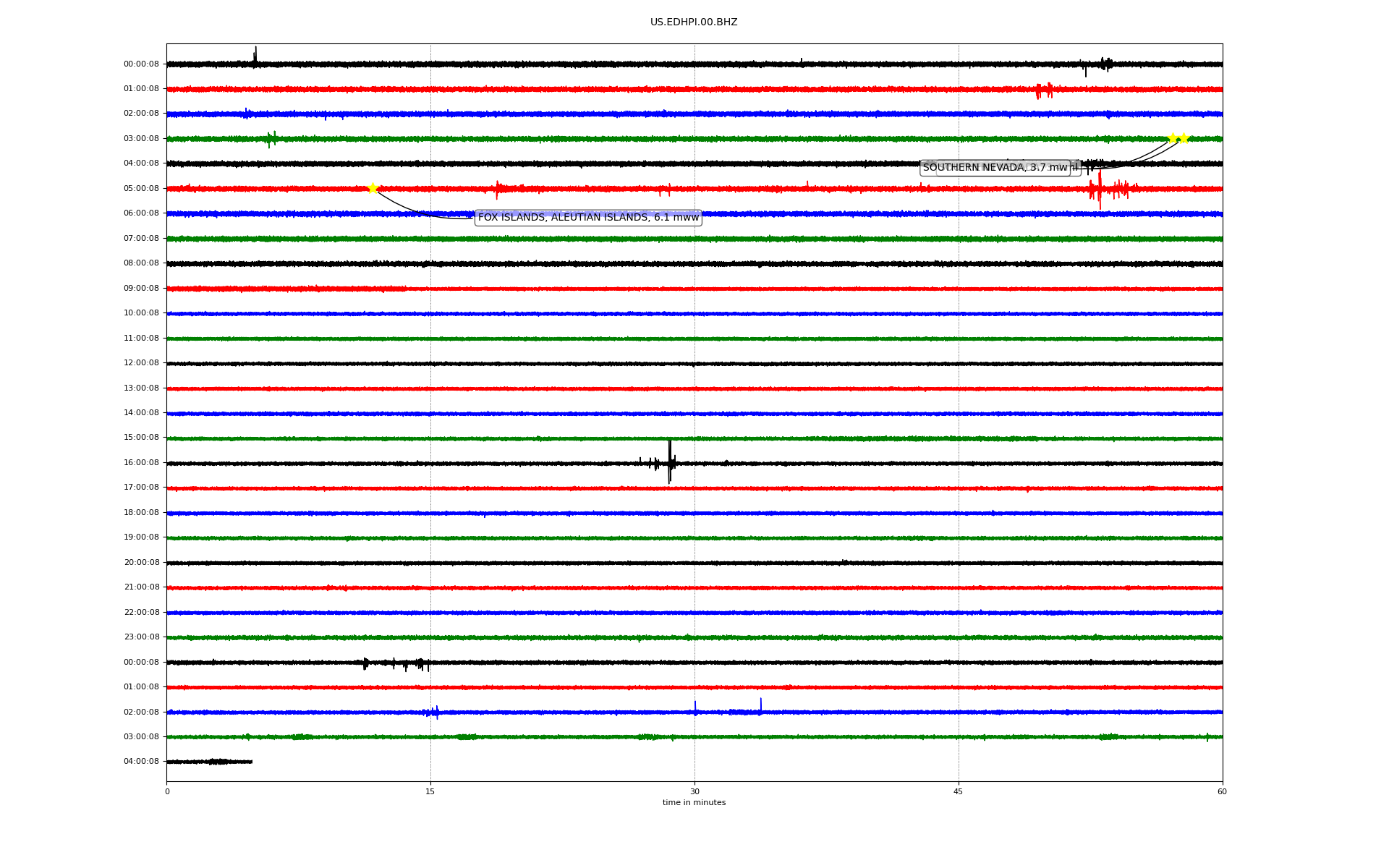Click the yellow star on the 05:00:08 trace

[x=373, y=188]
